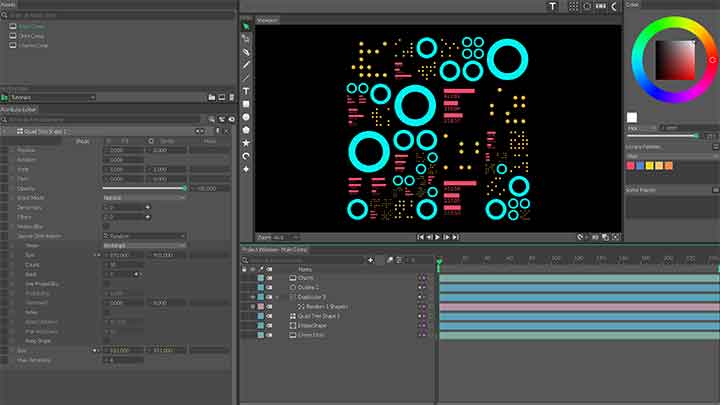This screenshot has height=405, width=720.
Task: Select the Polygon shape tool
Action: click(x=246, y=130)
